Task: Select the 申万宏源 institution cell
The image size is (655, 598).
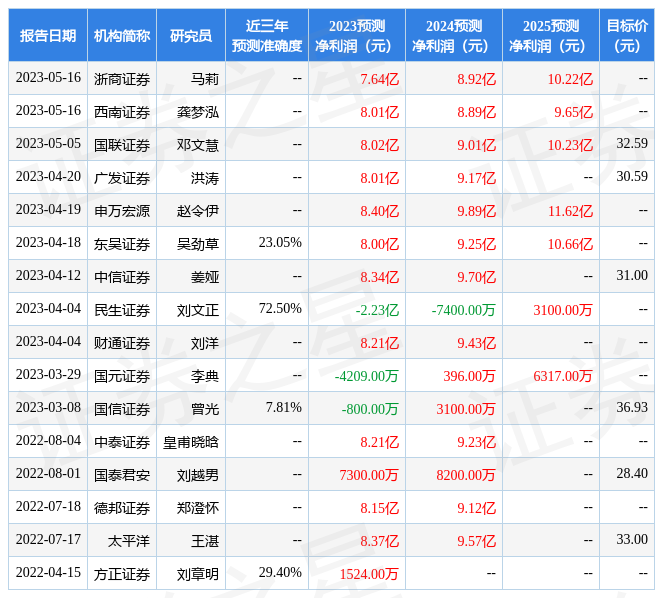Action: coord(122,211)
